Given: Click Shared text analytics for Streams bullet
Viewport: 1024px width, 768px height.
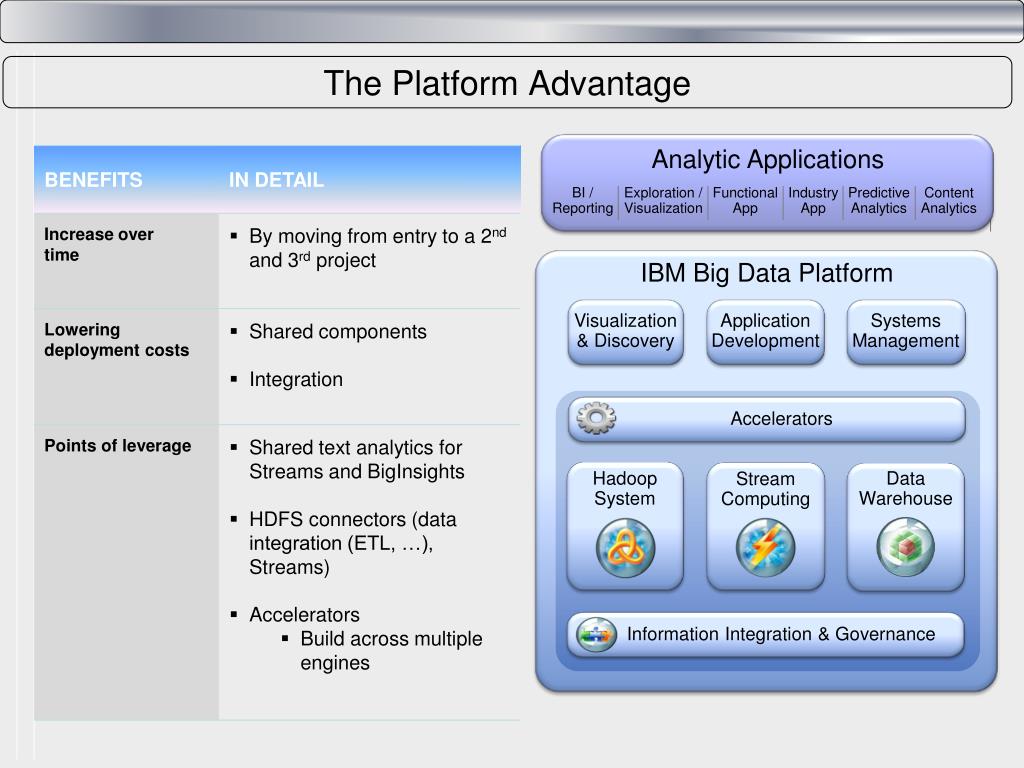Looking at the screenshot, I should click(348, 459).
